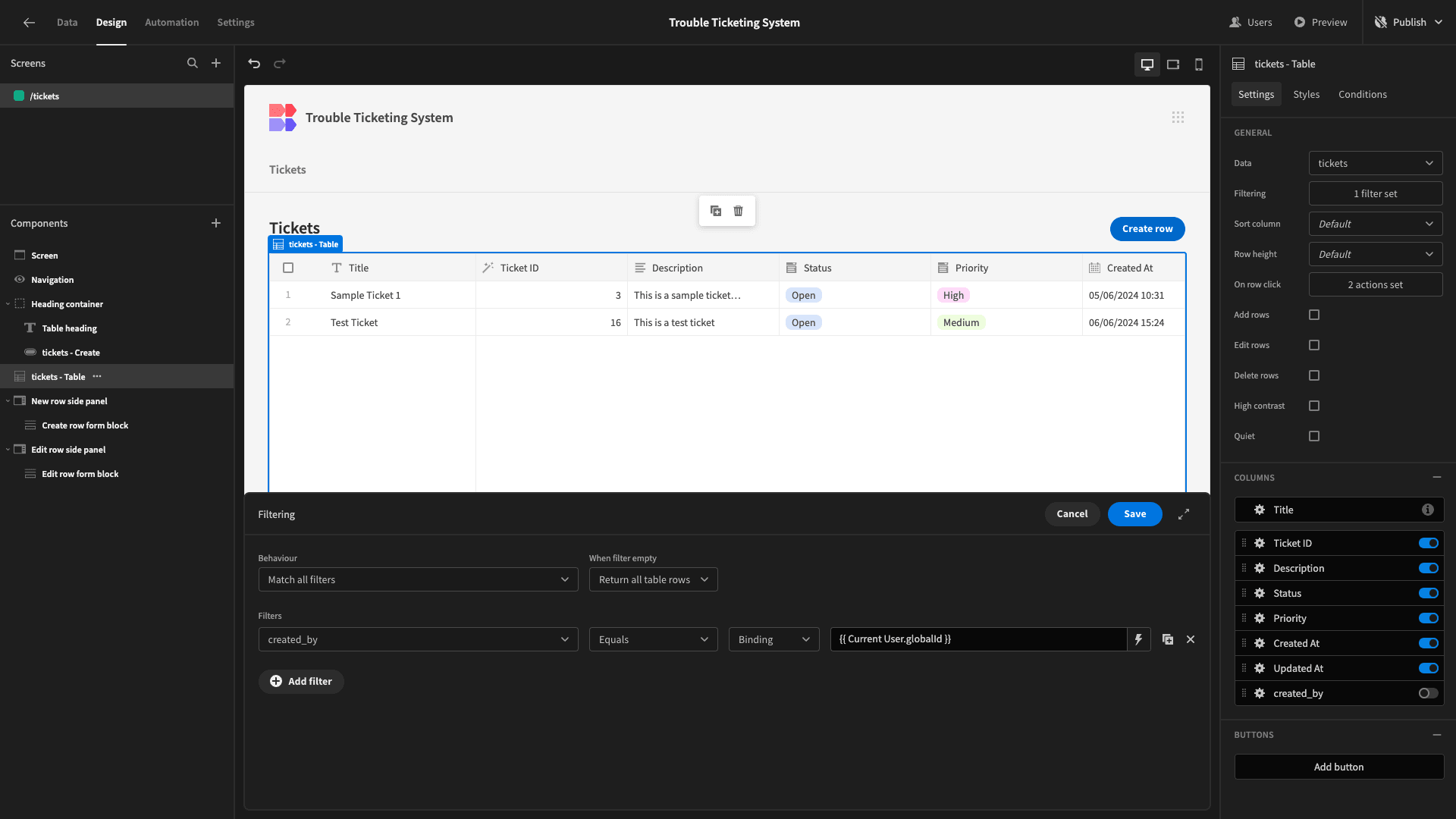1456x819 pixels.
Task: Open the Conditions tab
Action: point(1362,94)
